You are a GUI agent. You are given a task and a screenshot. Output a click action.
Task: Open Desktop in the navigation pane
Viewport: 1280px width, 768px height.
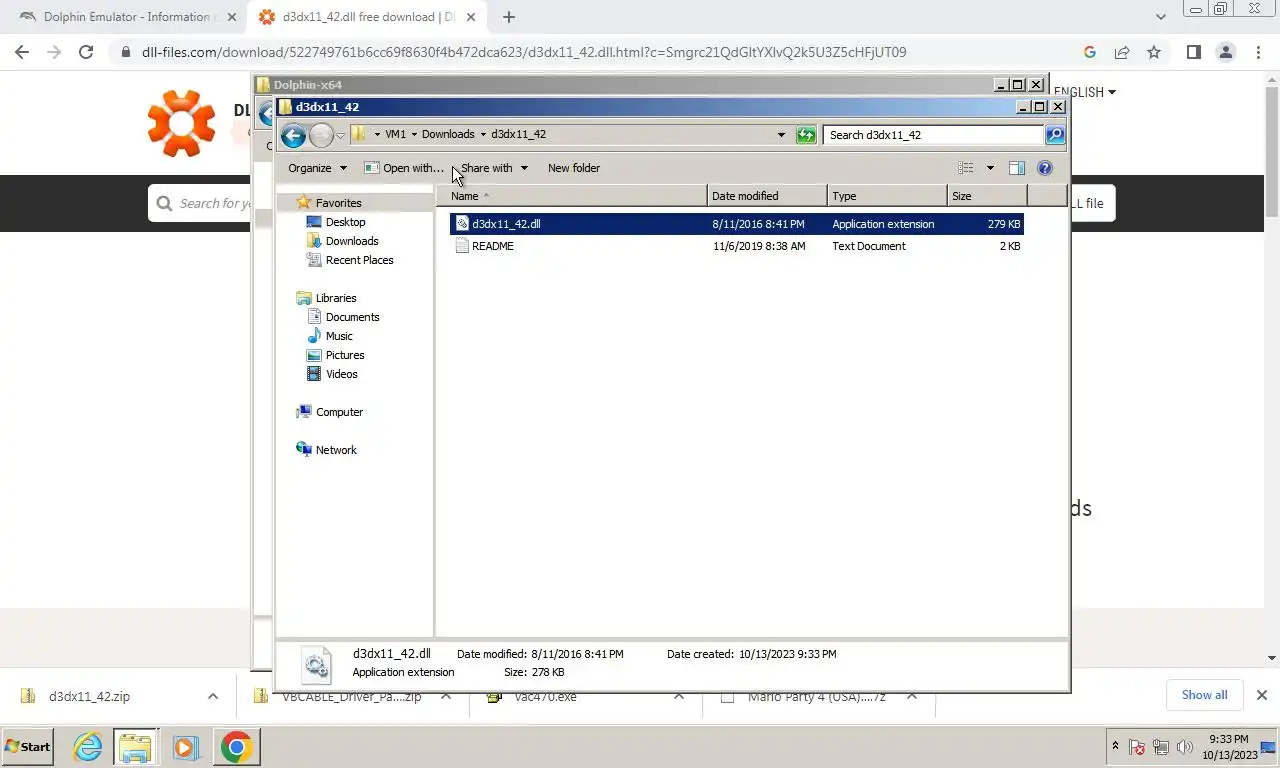click(345, 222)
